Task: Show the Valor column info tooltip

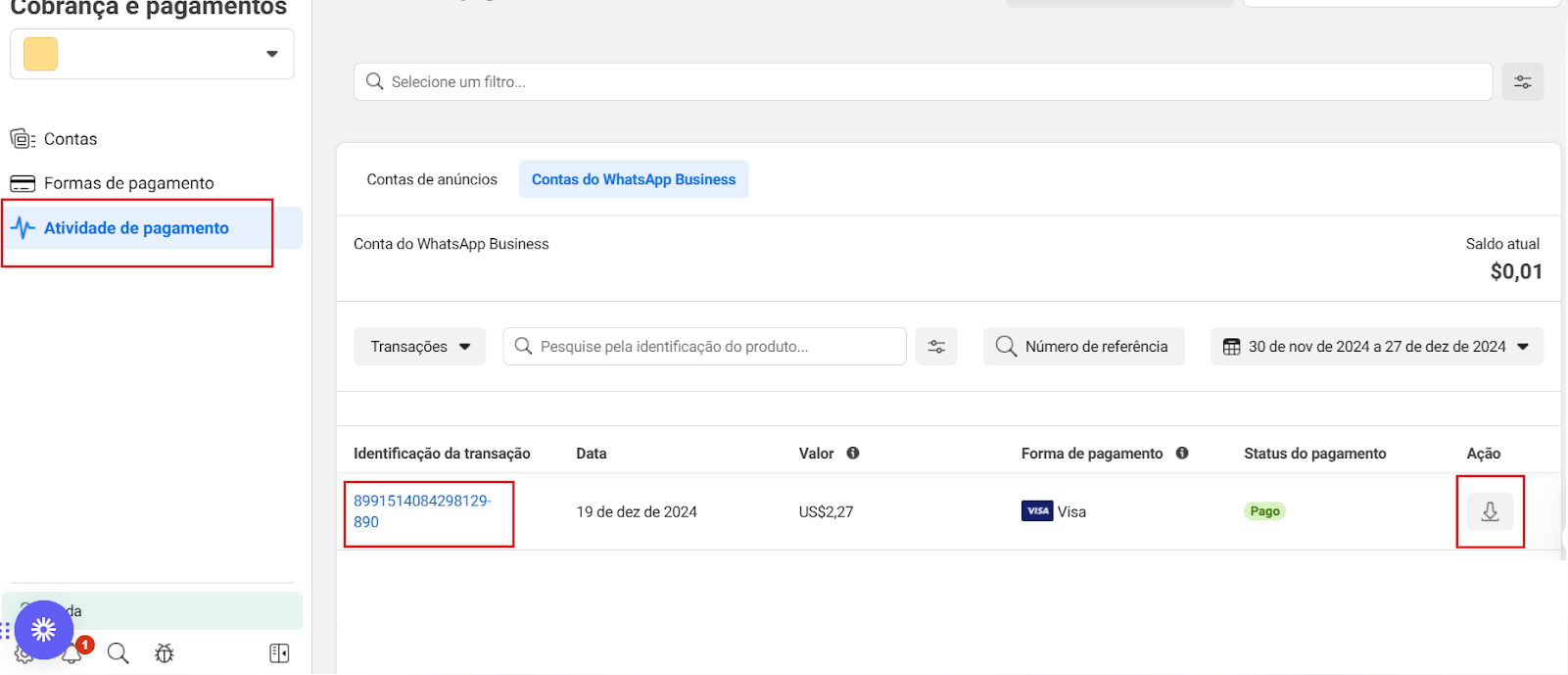Action: (853, 454)
